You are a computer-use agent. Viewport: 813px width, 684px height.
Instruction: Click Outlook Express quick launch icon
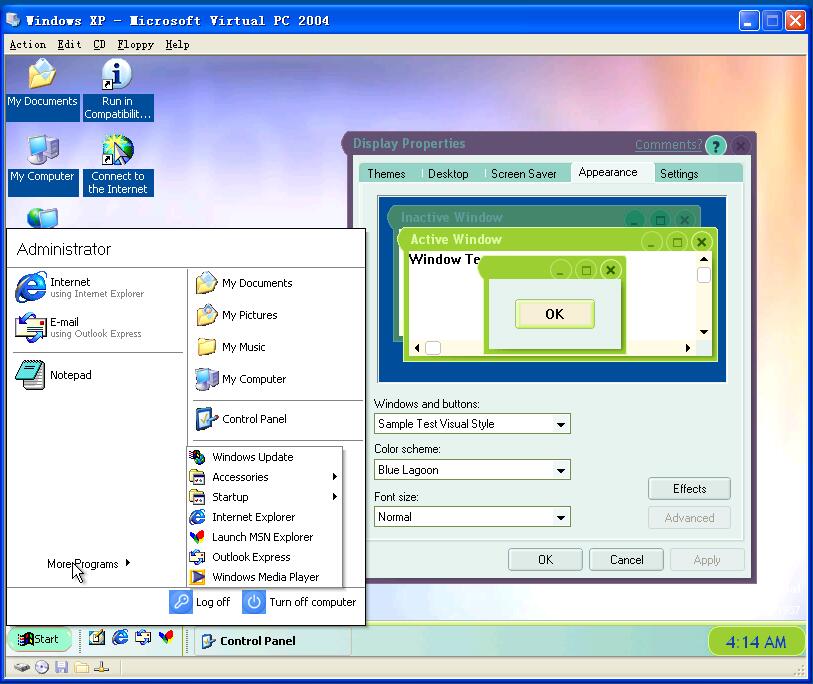coord(143,637)
